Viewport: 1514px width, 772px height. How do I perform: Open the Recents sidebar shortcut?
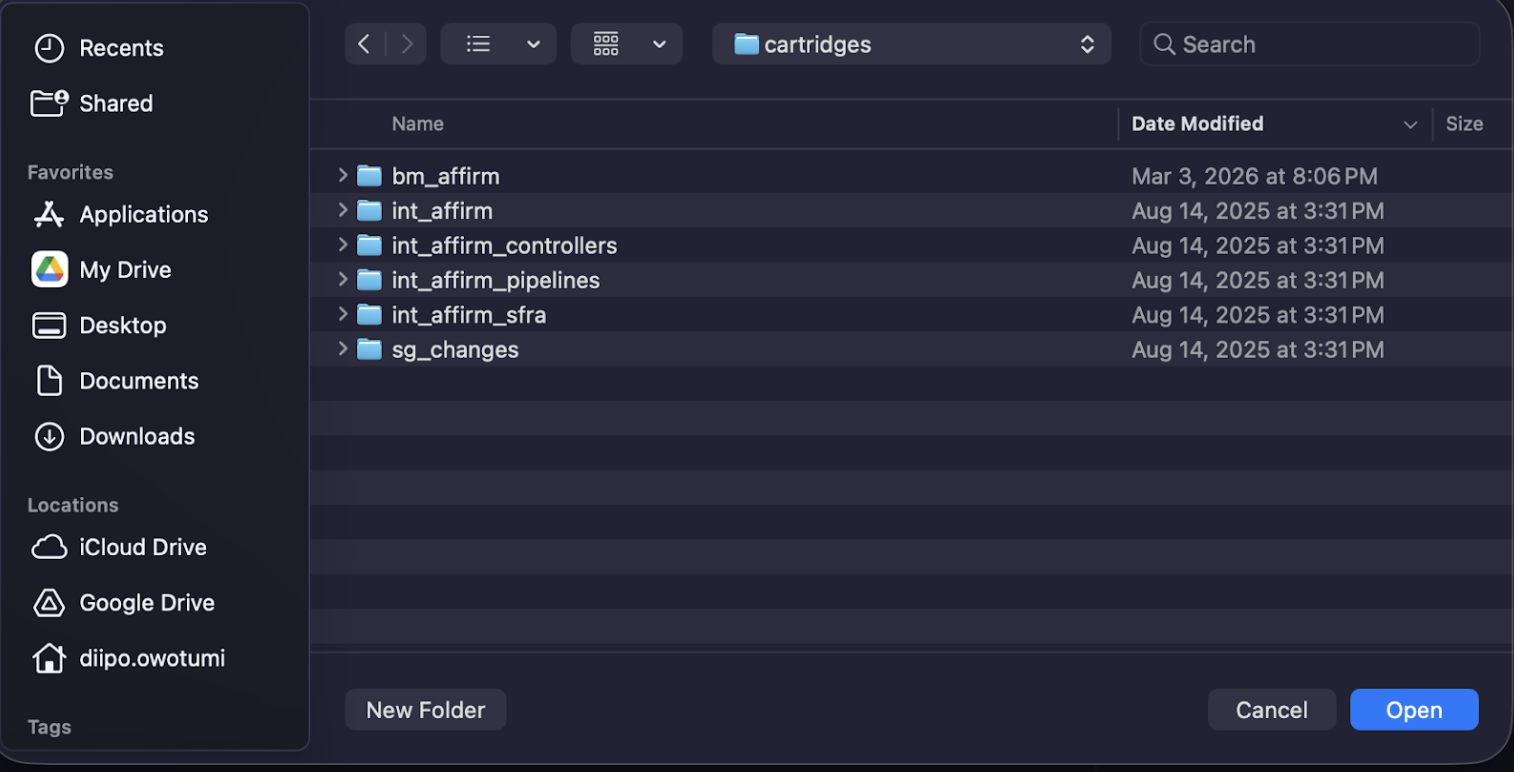pos(121,47)
